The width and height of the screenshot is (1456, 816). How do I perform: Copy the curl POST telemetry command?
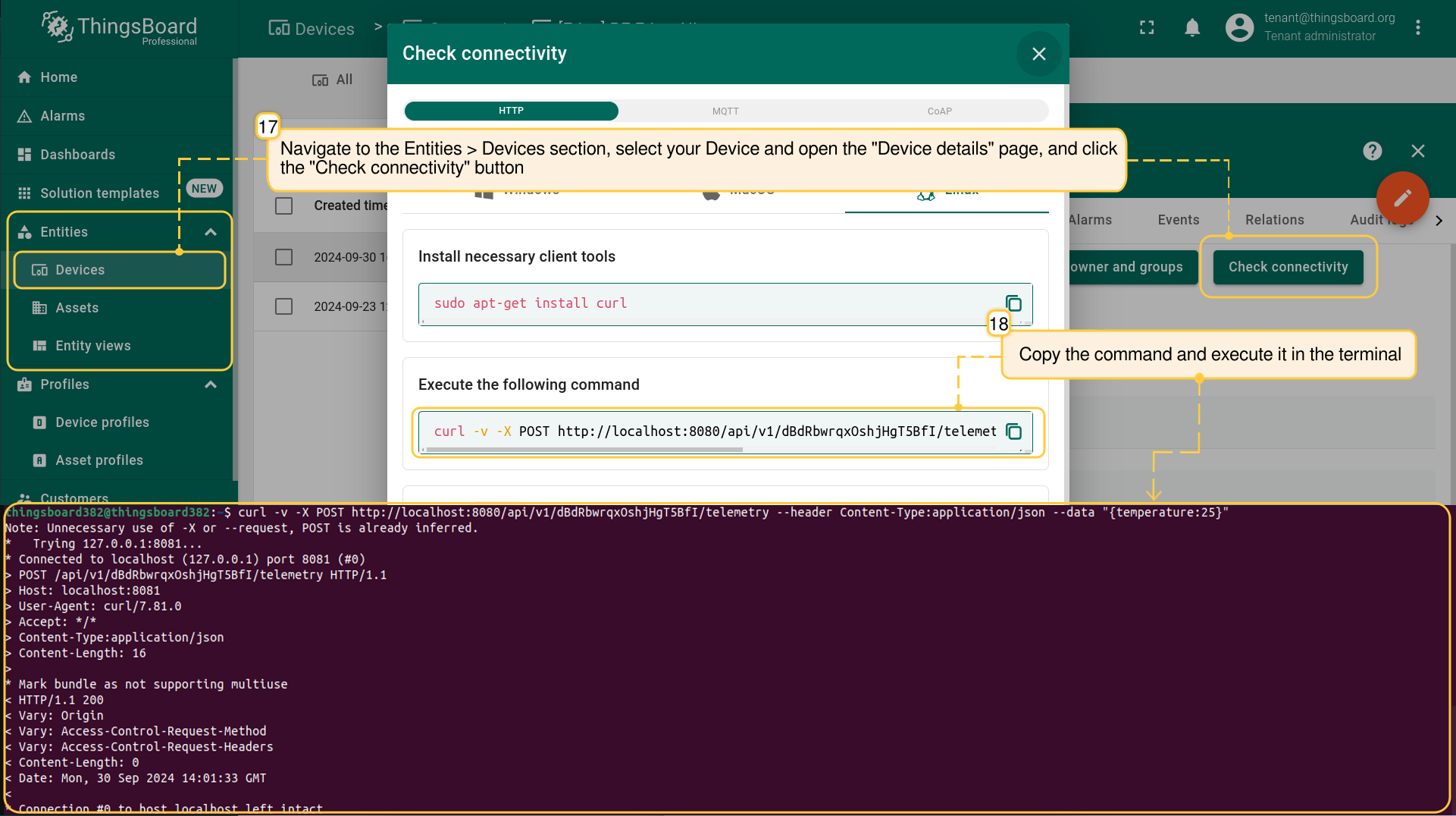pos(1013,432)
